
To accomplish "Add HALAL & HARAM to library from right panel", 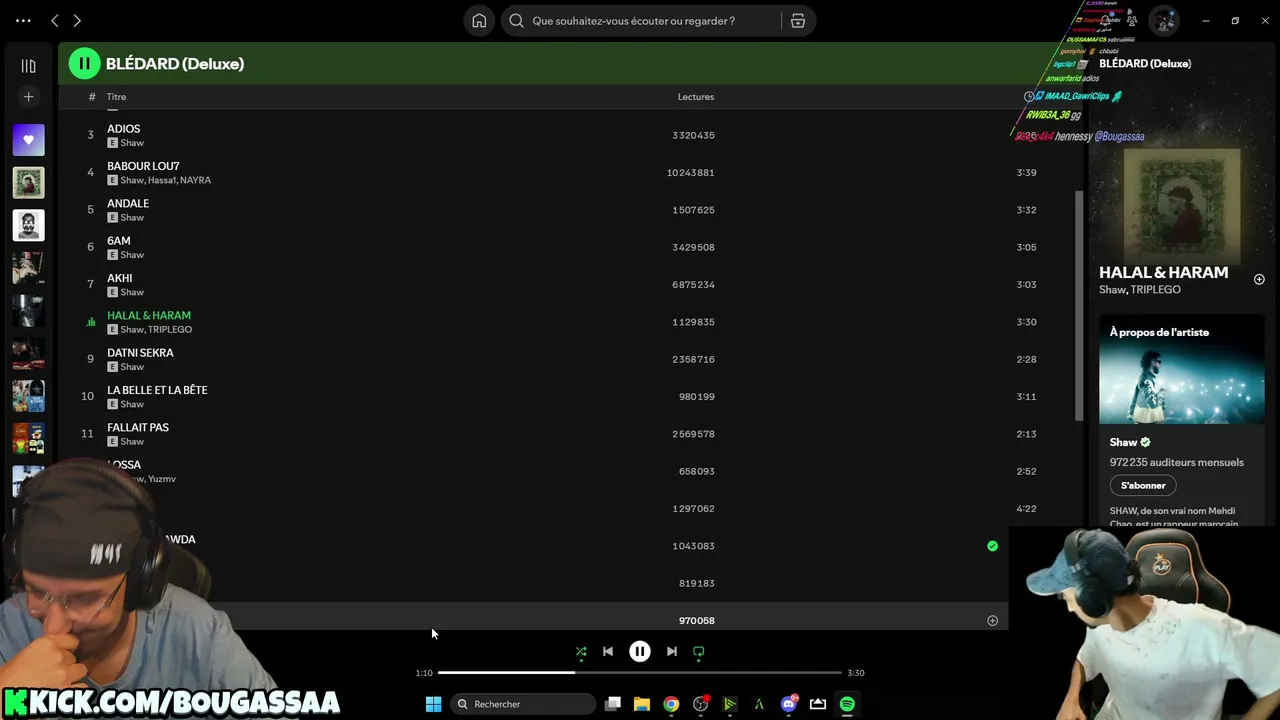I will click(x=1259, y=280).
